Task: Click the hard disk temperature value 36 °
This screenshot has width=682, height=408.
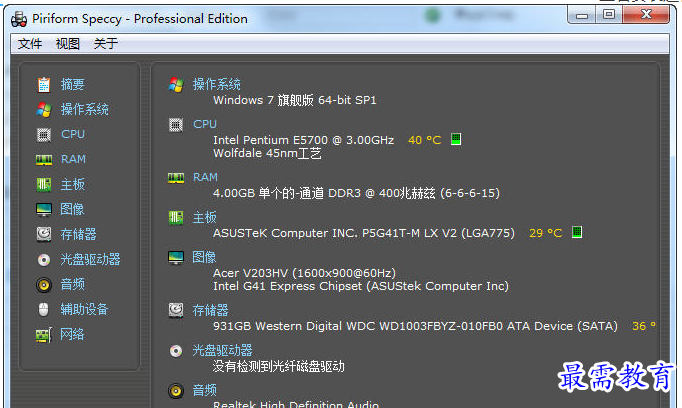Action: (644, 326)
